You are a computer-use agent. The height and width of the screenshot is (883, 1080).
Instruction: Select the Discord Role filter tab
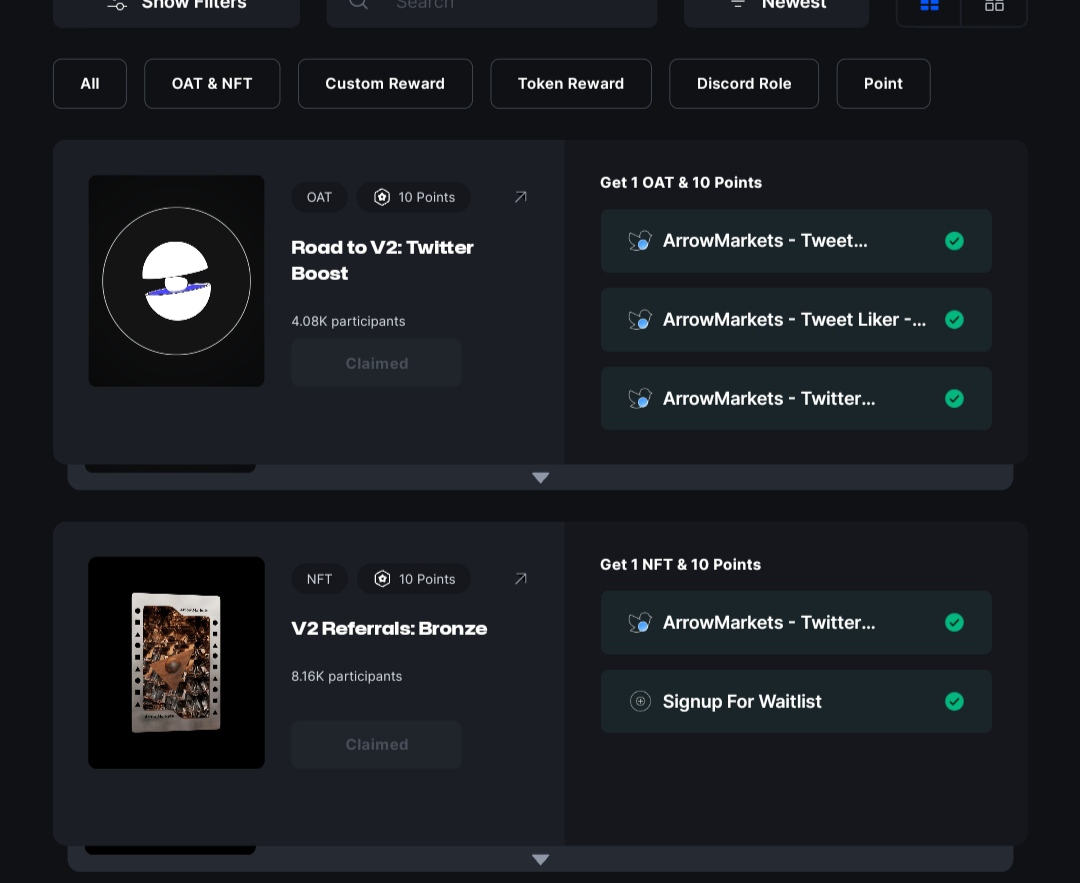743,84
